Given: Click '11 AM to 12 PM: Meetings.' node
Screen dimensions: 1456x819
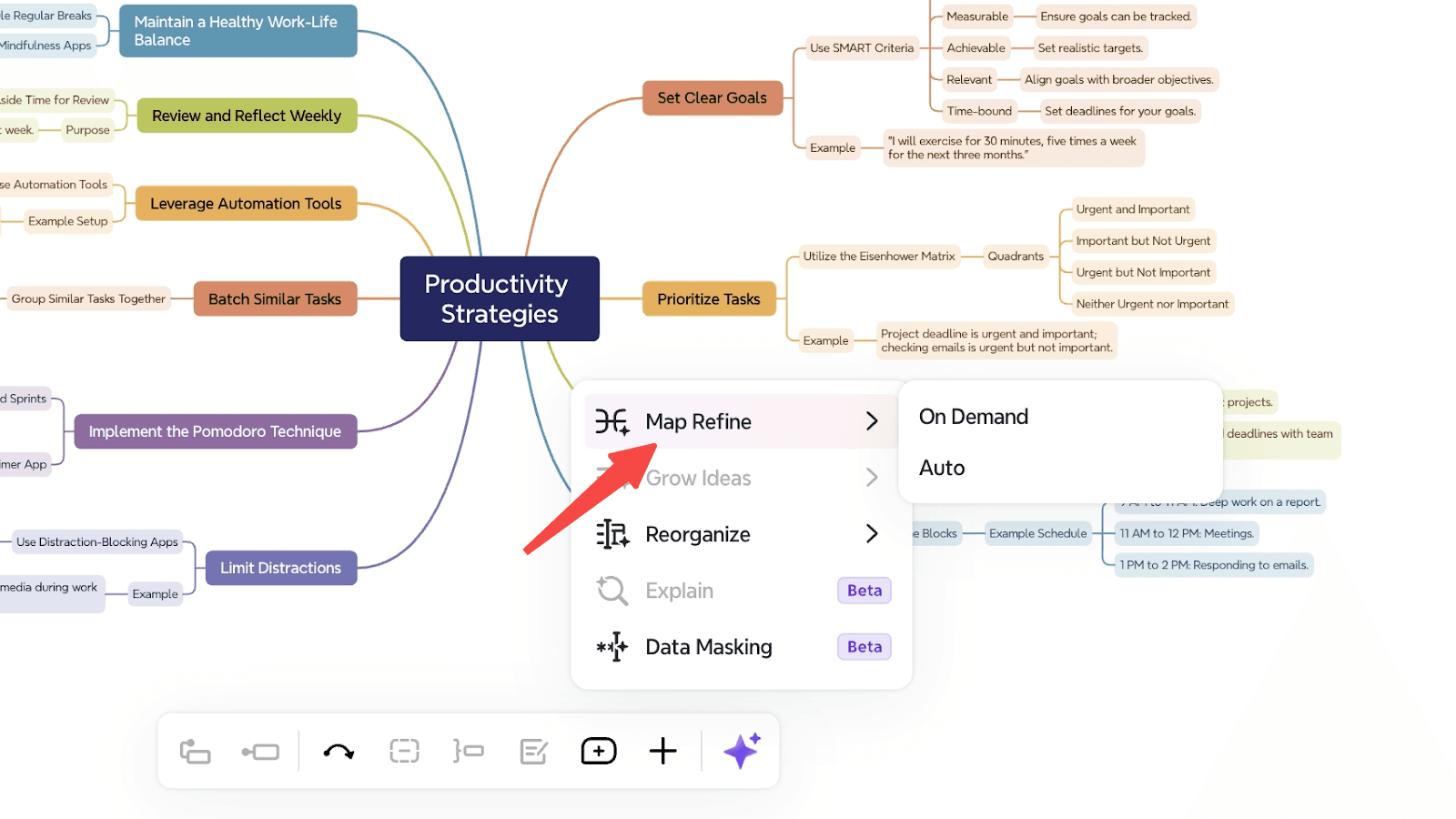Looking at the screenshot, I should point(1187,533).
